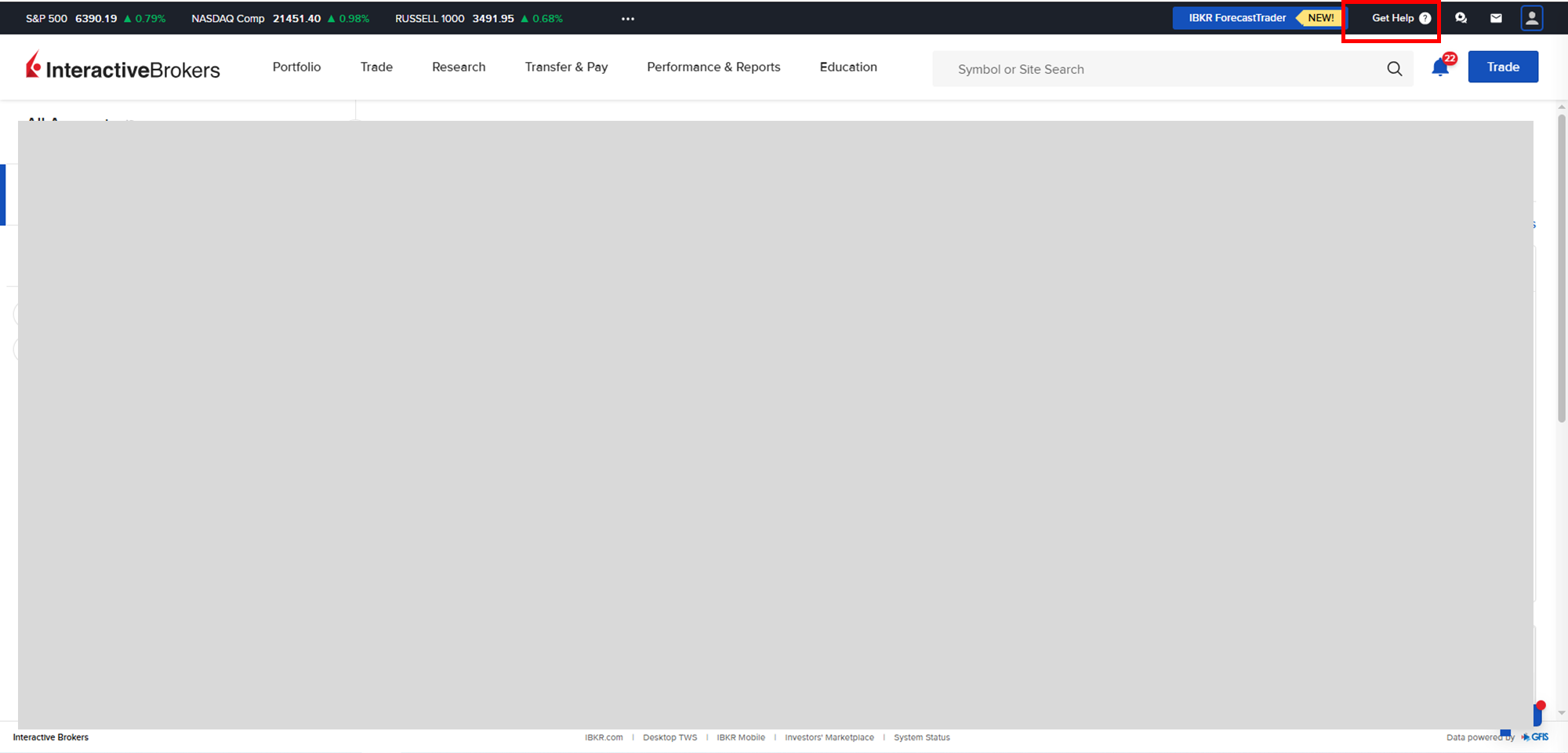This screenshot has width=1568, height=753.
Task: Expand the Transfer & Pay menu
Action: click(x=566, y=67)
